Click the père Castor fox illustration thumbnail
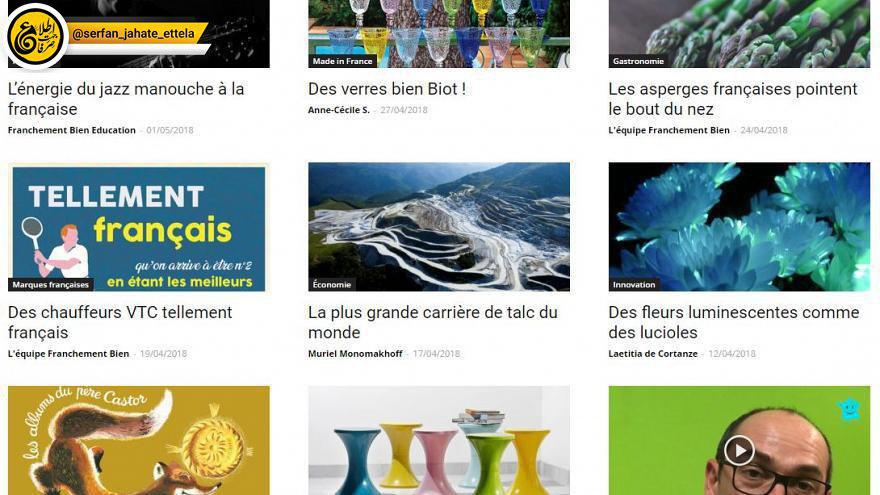 [x=139, y=440]
